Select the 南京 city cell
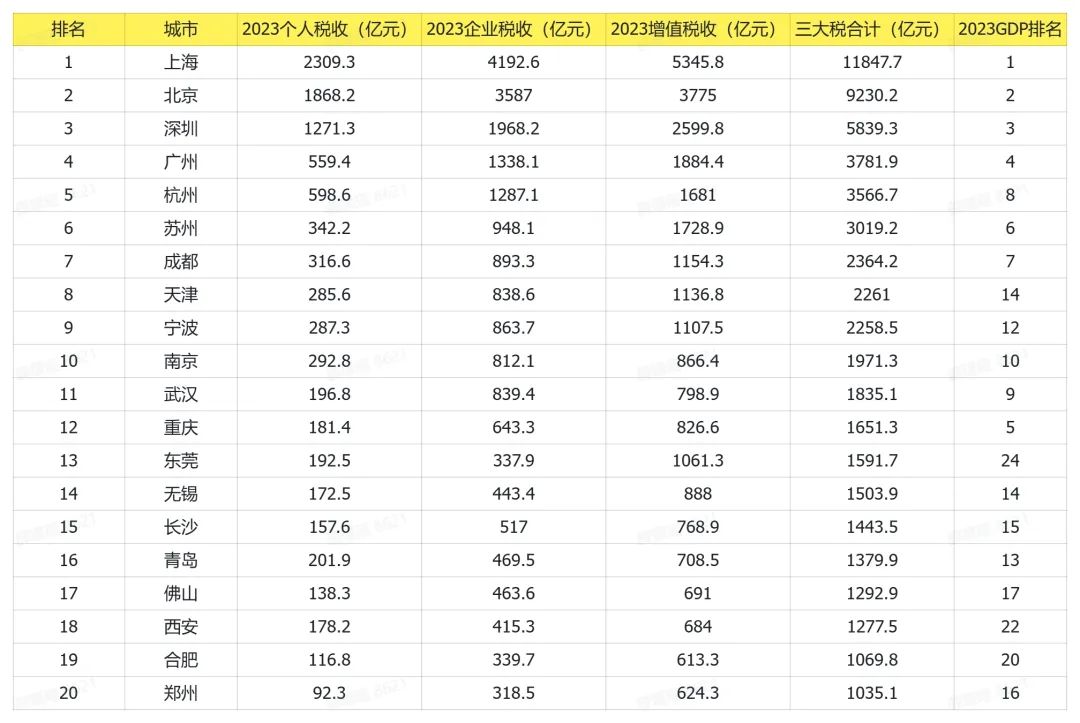The height and width of the screenshot is (723, 1080). tap(180, 361)
